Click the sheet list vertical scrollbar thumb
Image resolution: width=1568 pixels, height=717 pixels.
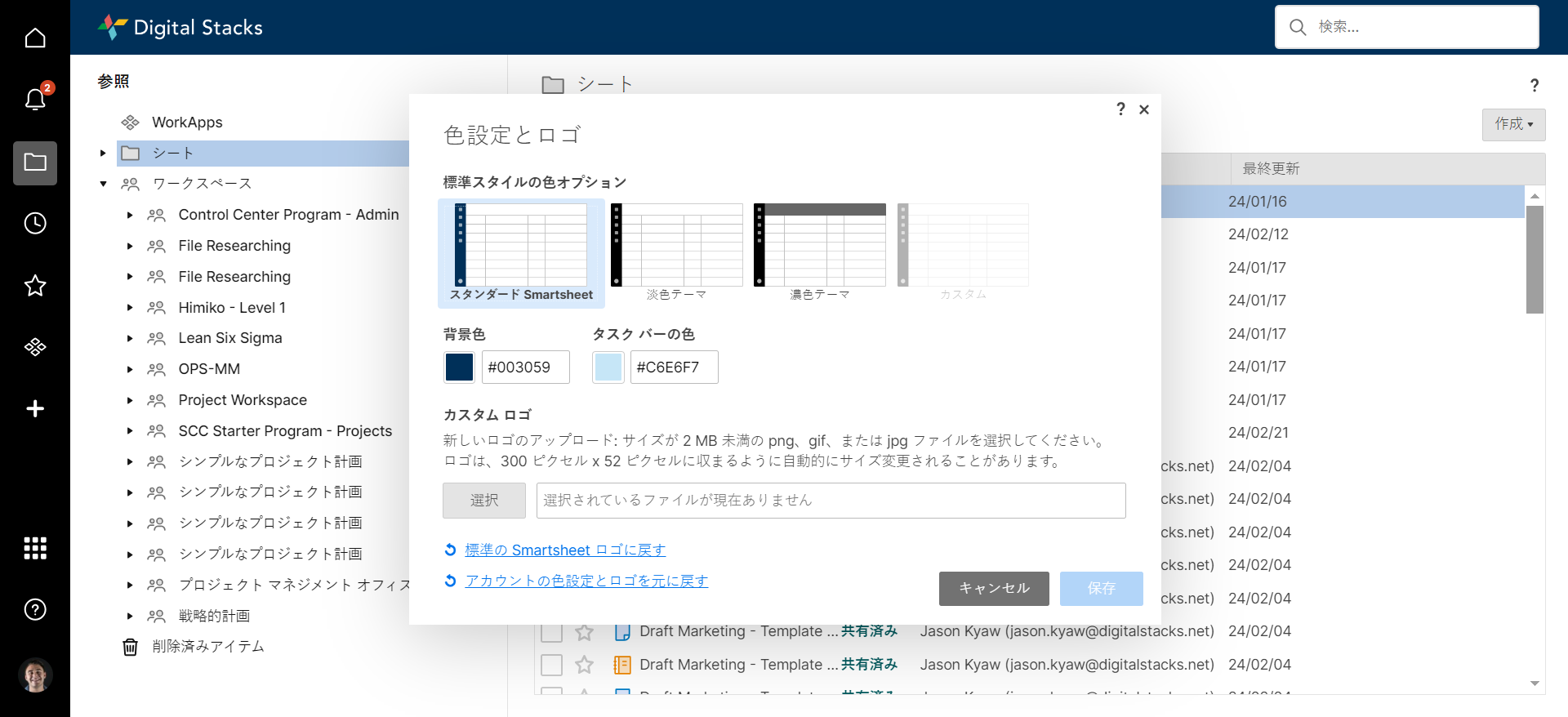click(x=1535, y=260)
